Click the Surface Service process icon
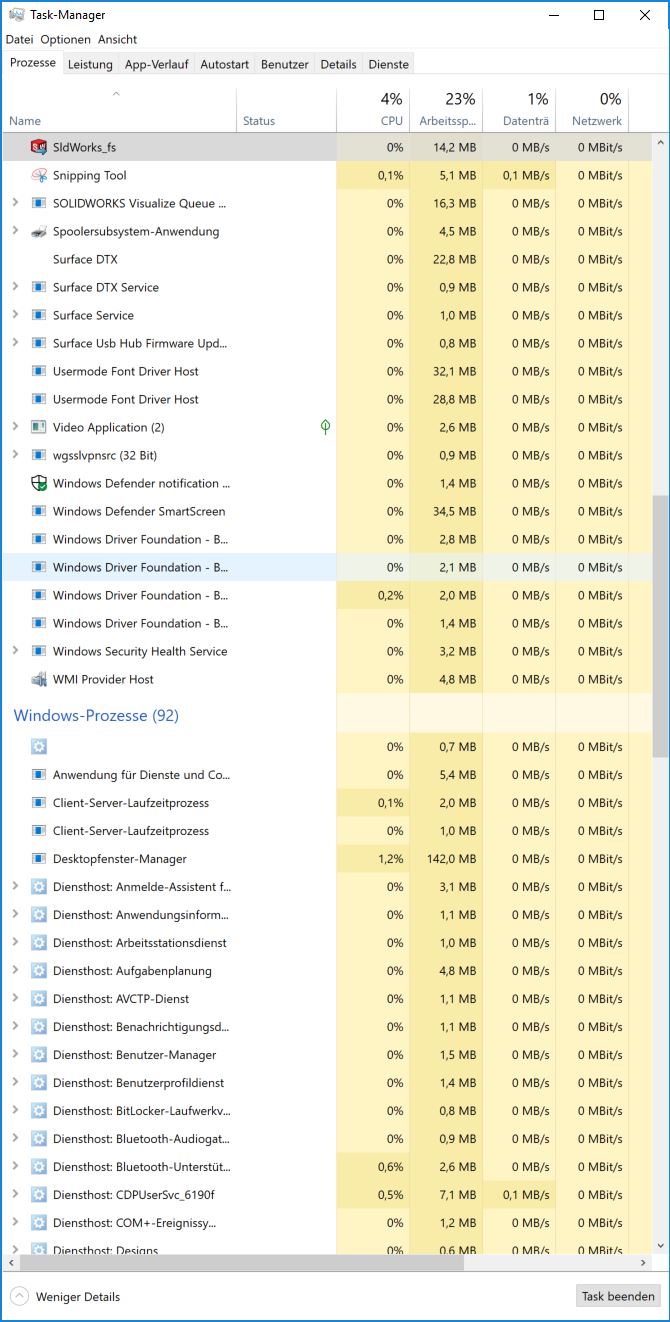The height and width of the screenshot is (1322, 670). point(39,315)
